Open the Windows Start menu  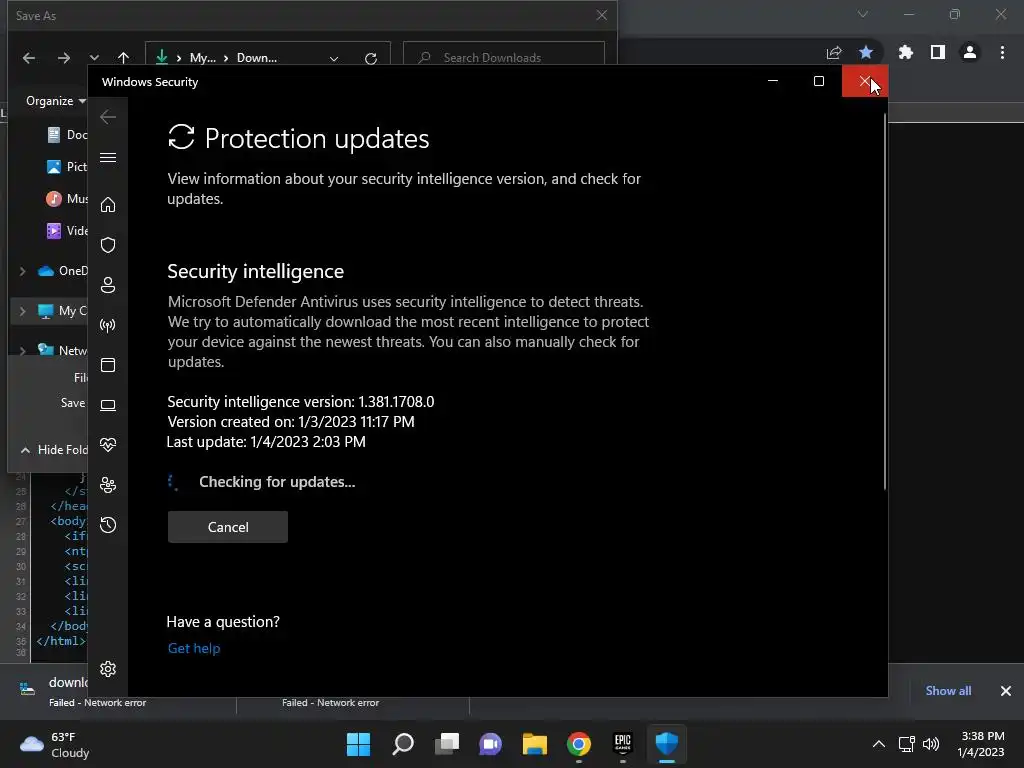[x=358, y=744]
